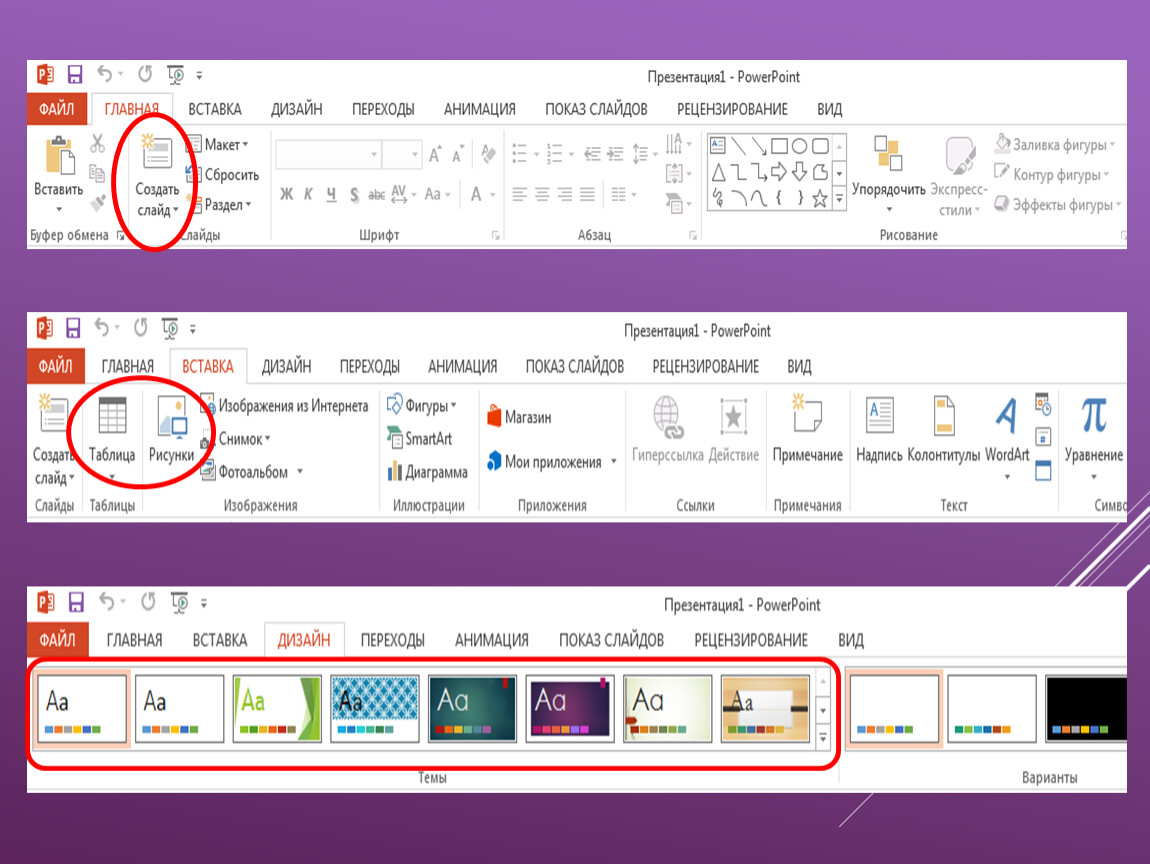Toggle align left paragraph button
This screenshot has width=1150, height=864.
tap(520, 194)
